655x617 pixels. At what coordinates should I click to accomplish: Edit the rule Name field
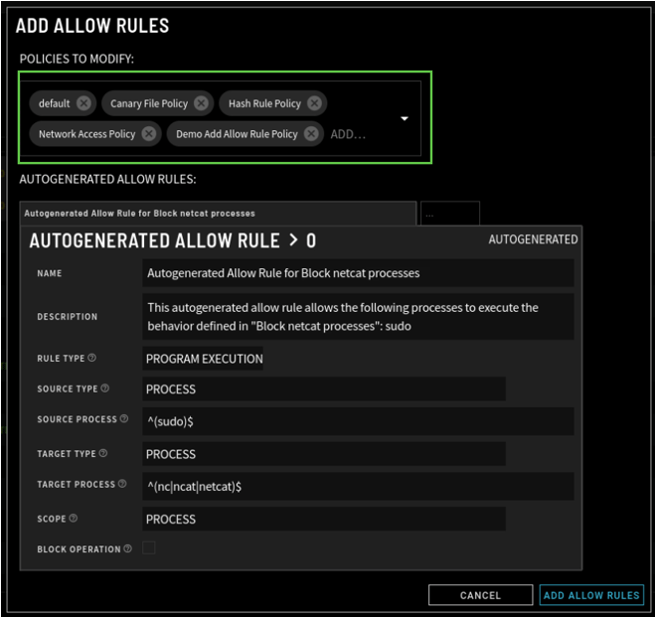click(358, 273)
